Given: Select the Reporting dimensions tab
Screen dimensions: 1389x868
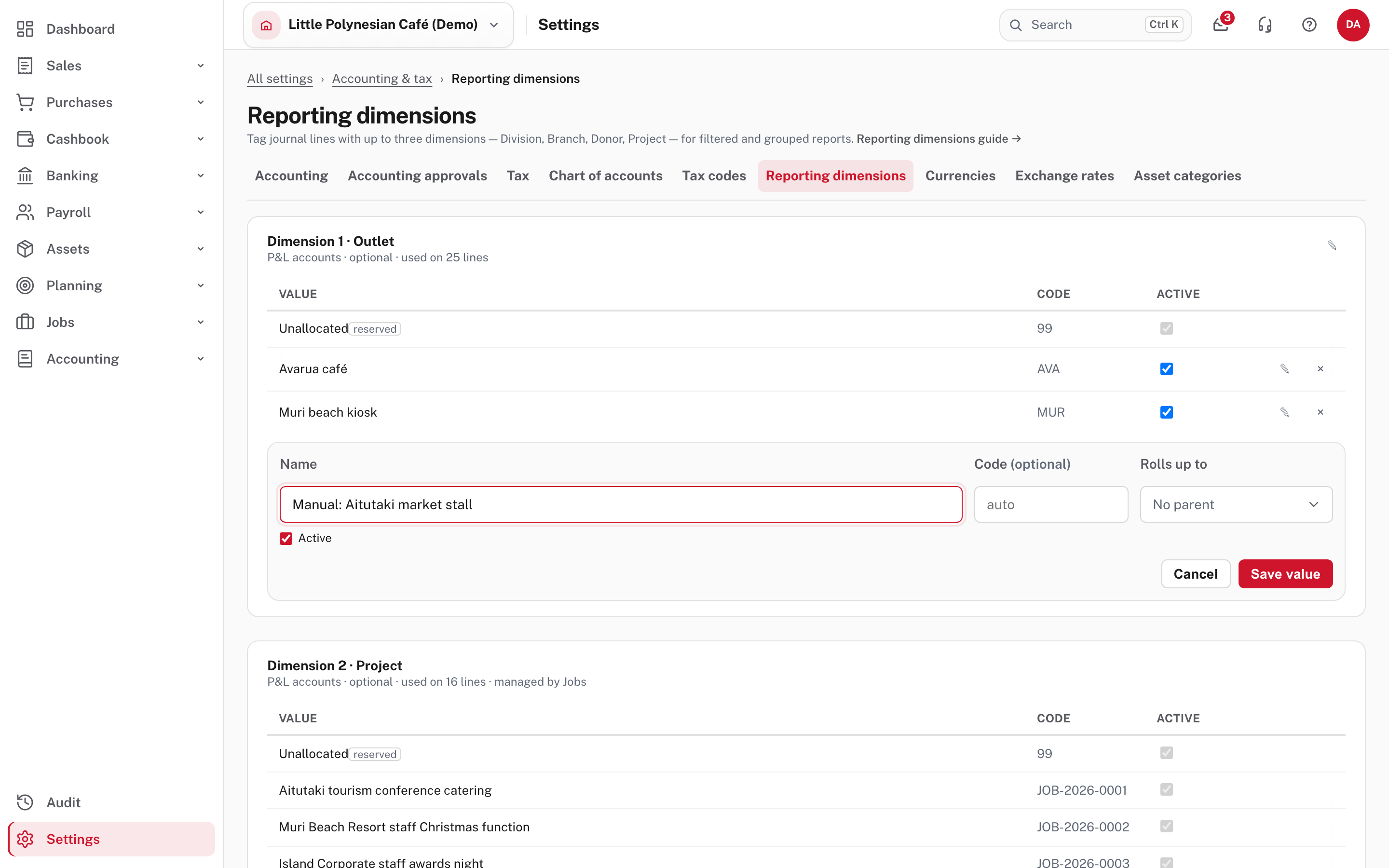Looking at the screenshot, I should (835, 176).
